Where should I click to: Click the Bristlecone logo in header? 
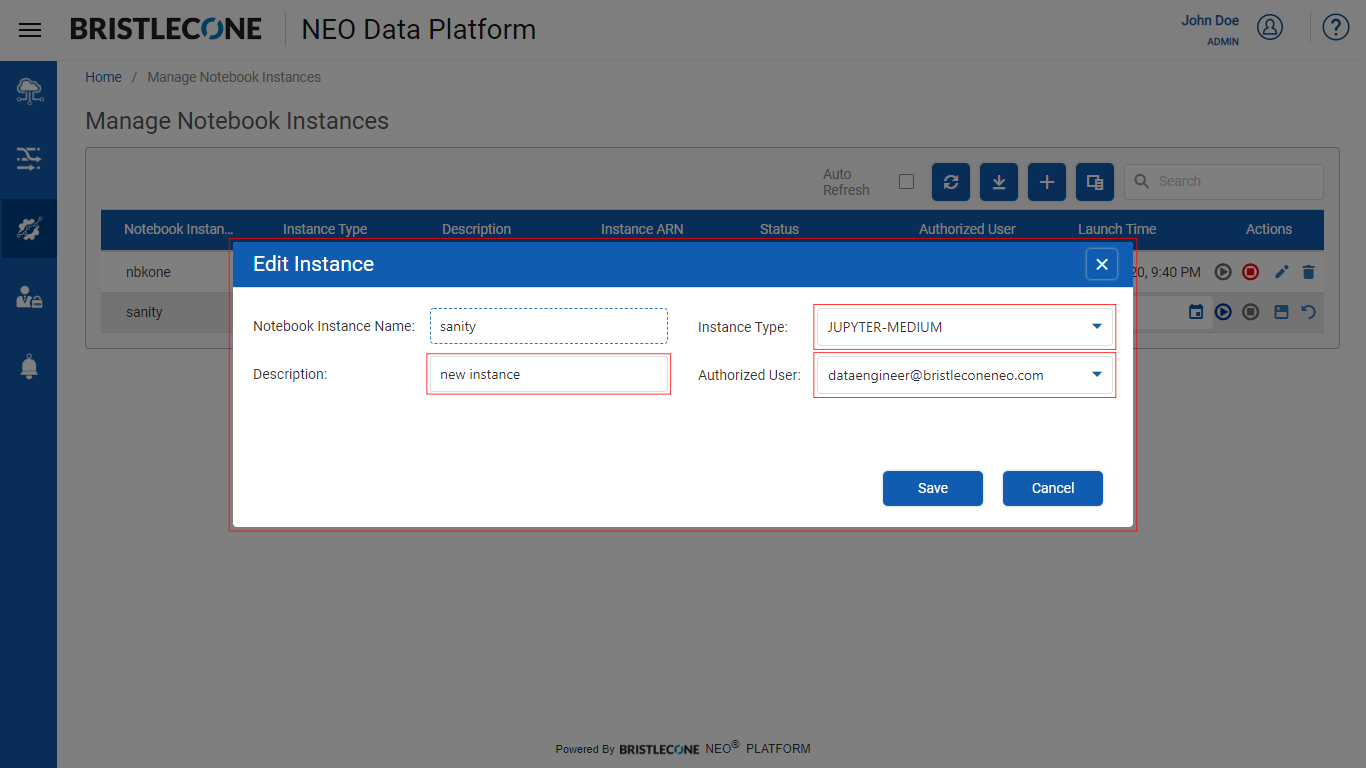coord(166,29)
